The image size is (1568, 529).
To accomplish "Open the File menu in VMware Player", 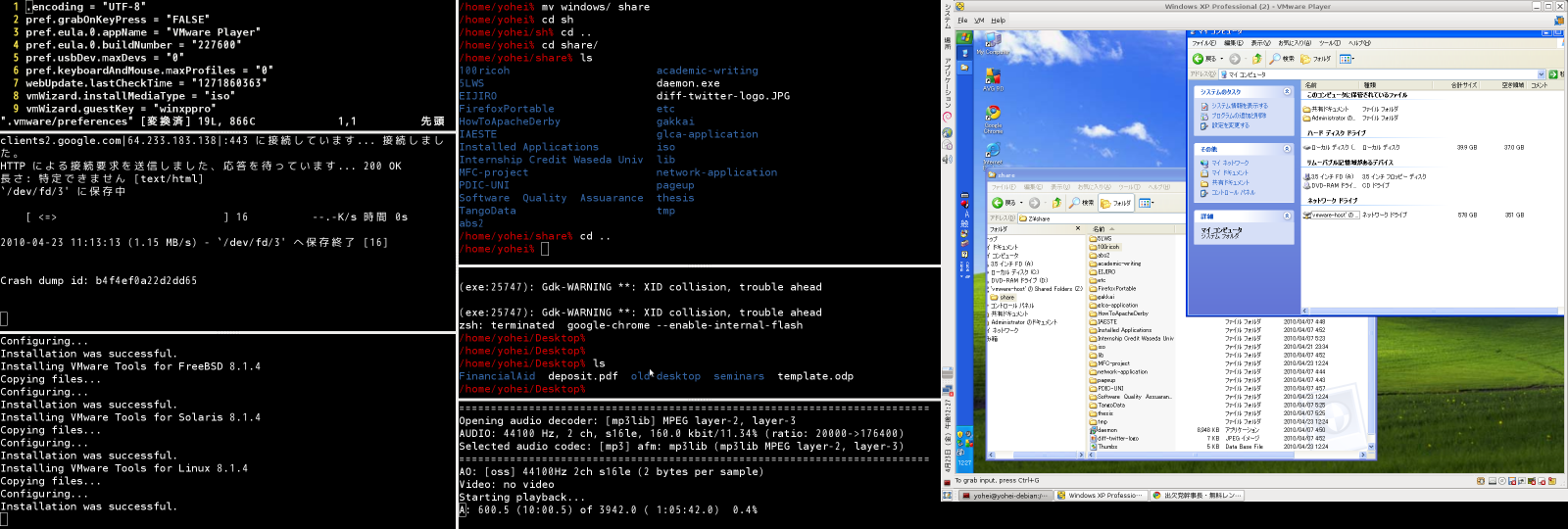I will (962, 20).
